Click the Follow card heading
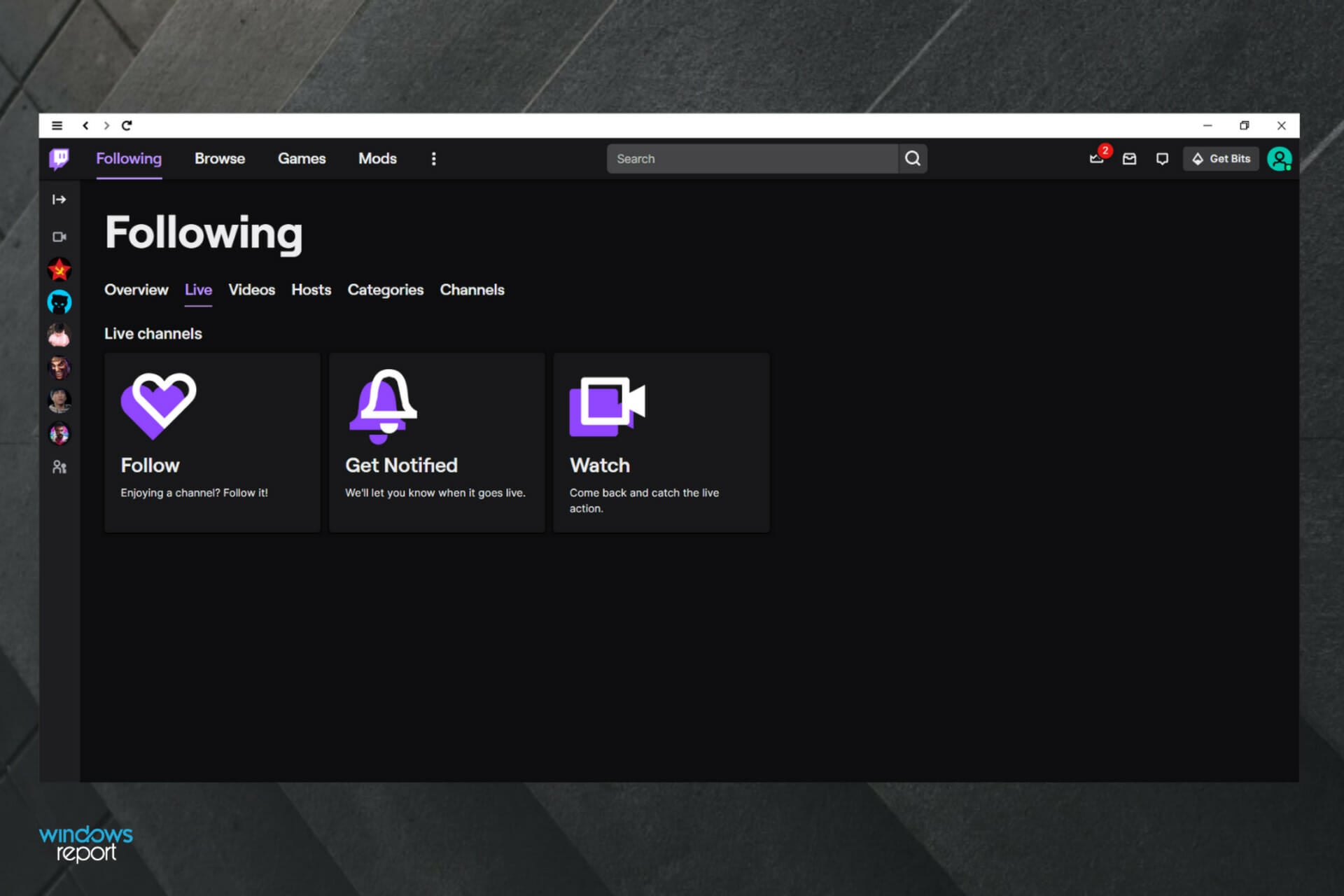 [x=150, y=465]
